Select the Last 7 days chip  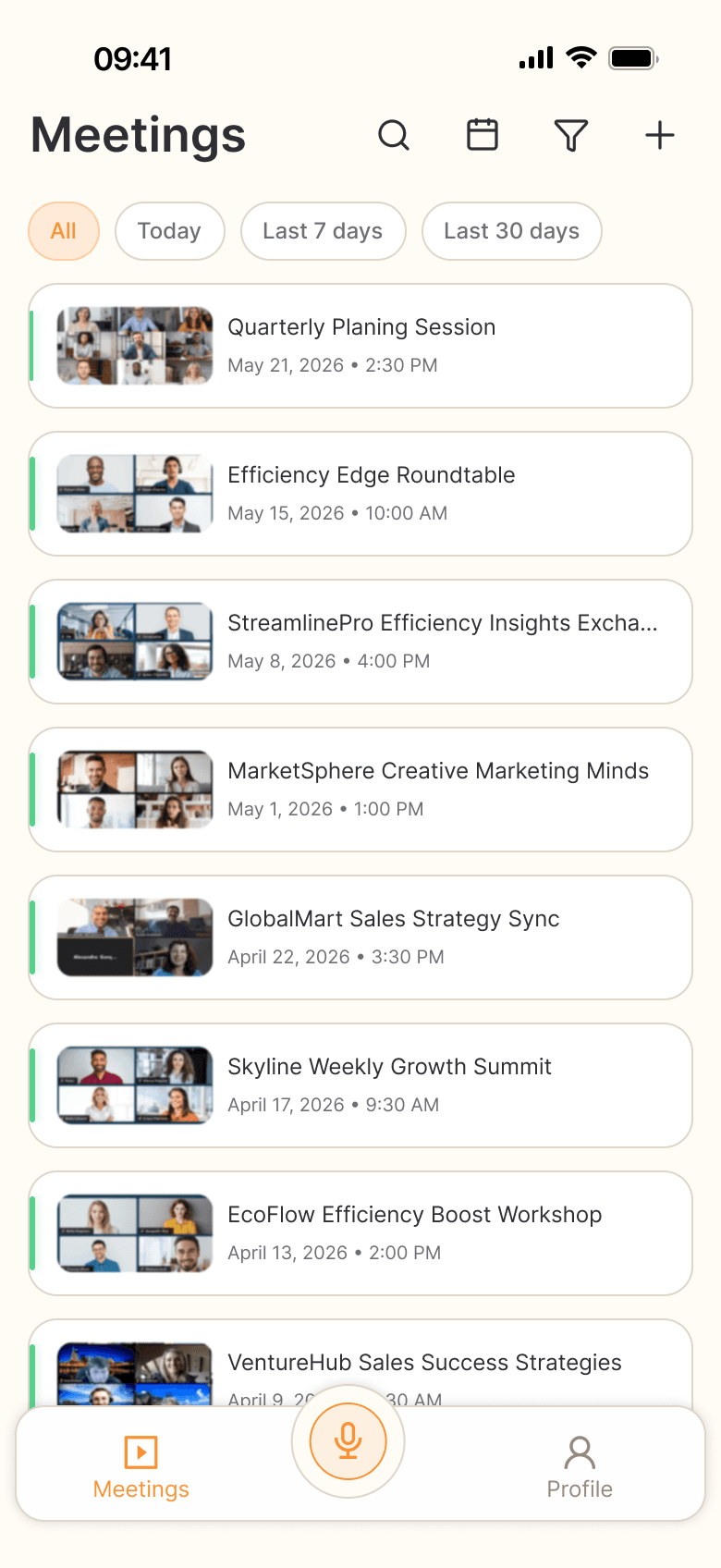coord(324,231)
